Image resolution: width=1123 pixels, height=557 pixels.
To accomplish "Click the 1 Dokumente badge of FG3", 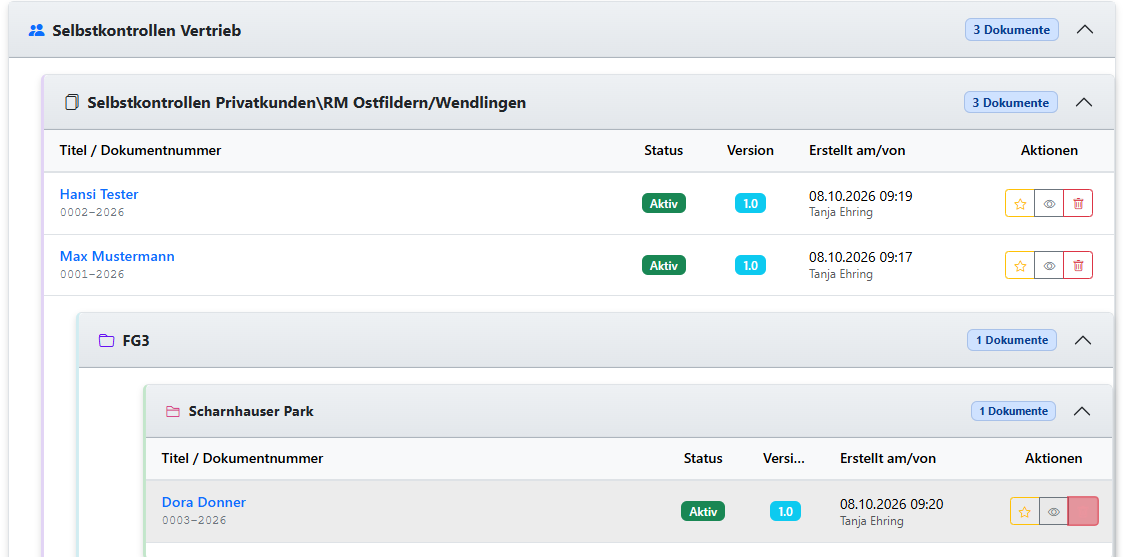I will (x=1012, y=340).
